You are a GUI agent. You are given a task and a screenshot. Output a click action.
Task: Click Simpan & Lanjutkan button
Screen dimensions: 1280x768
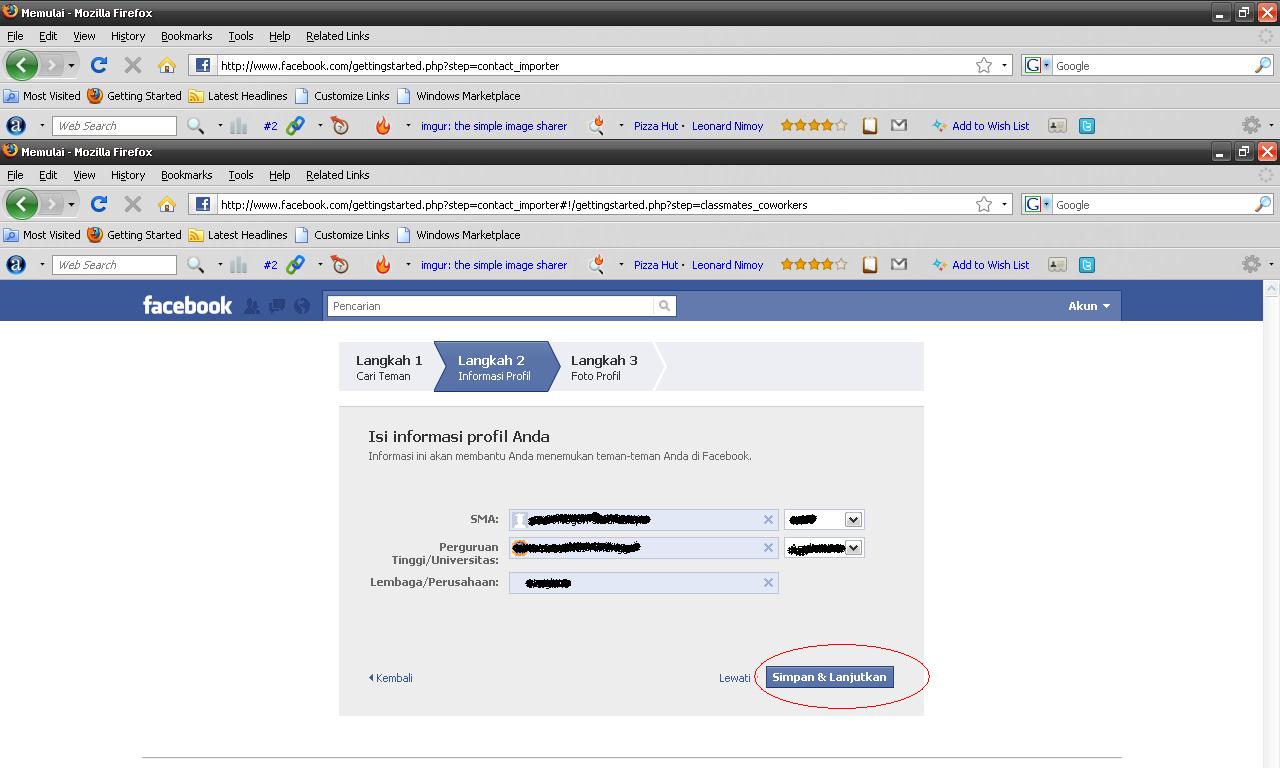point(829,677)
